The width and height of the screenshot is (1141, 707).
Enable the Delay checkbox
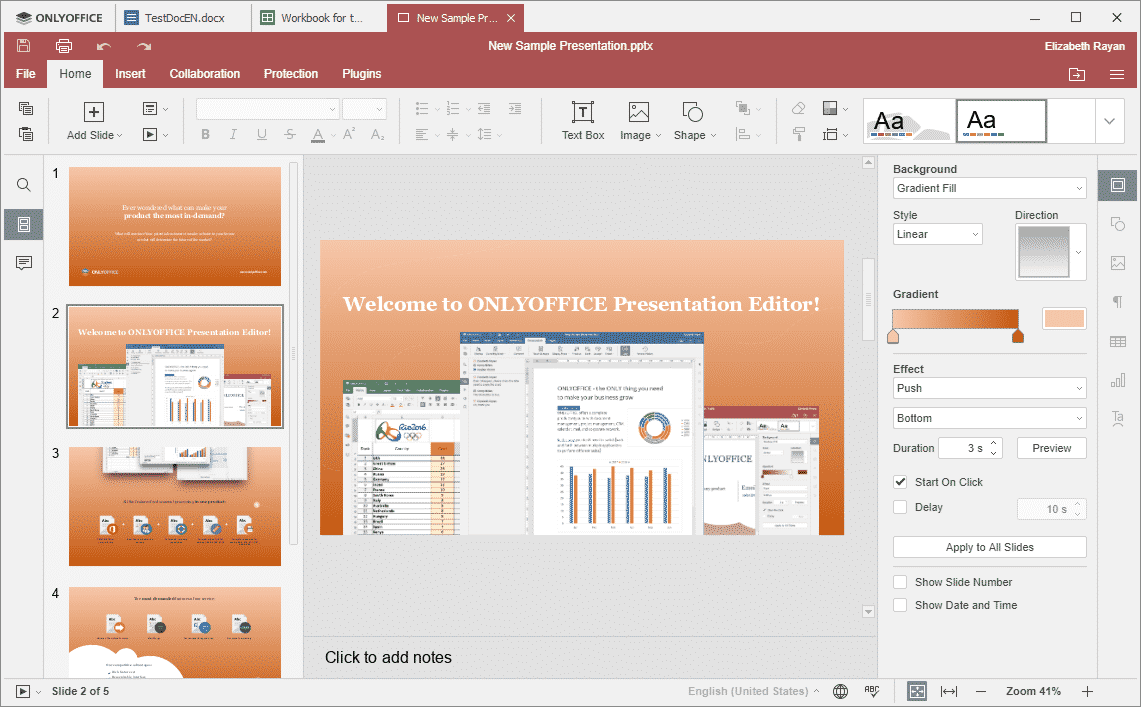[x=900, y=507]
